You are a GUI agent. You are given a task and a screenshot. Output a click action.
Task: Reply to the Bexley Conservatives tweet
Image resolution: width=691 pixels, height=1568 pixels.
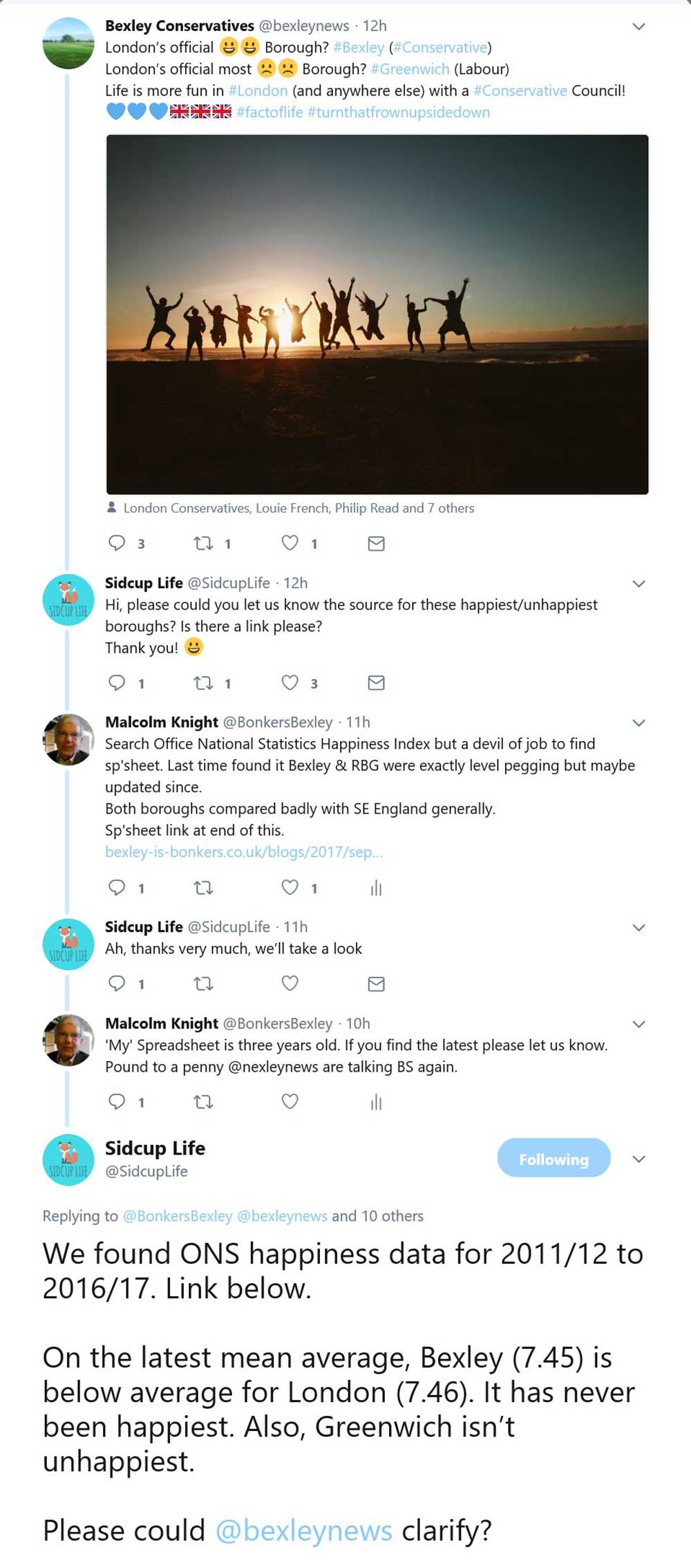117,543
